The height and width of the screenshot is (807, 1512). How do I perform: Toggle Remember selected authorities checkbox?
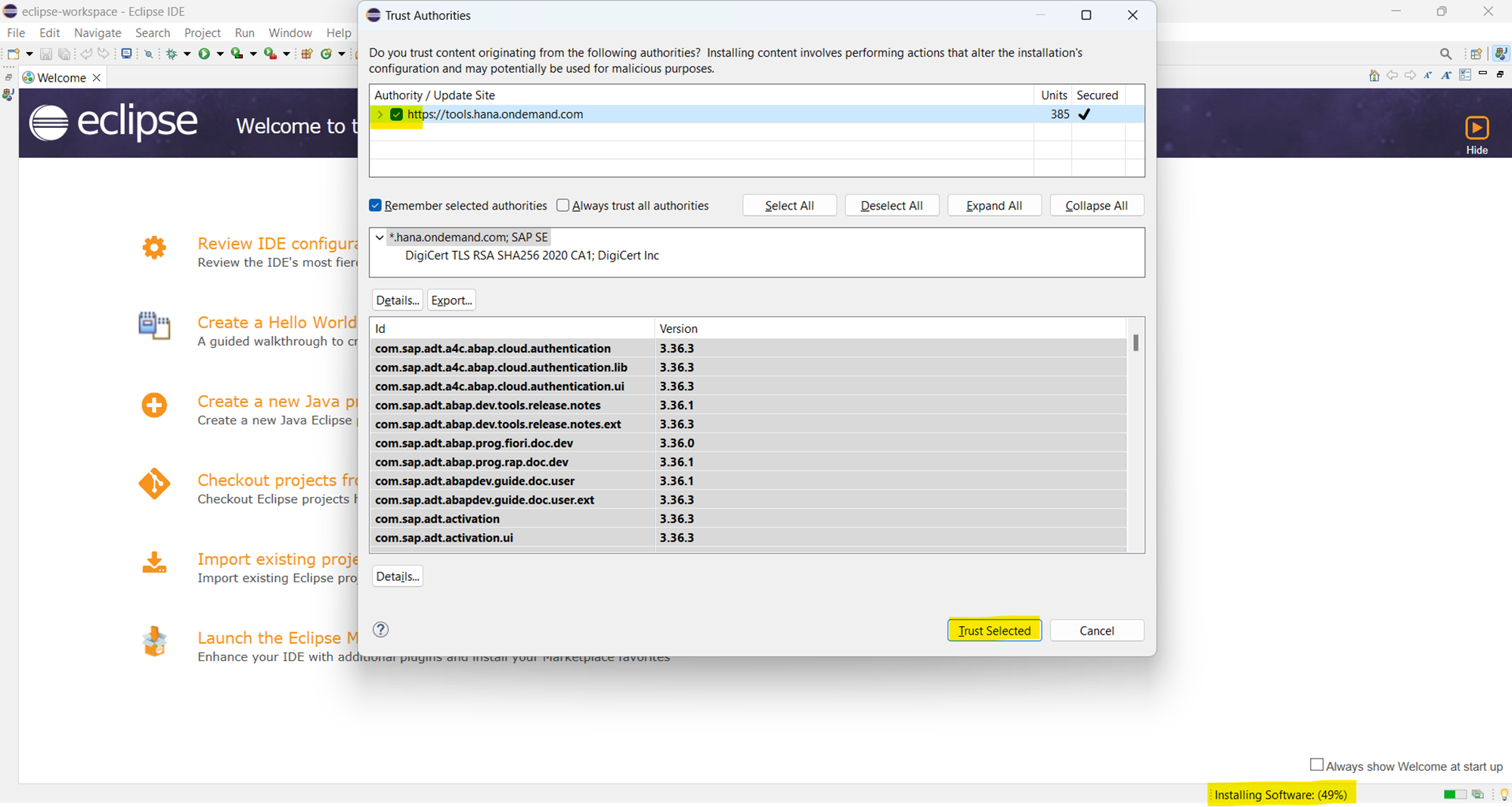coord(375,206)
